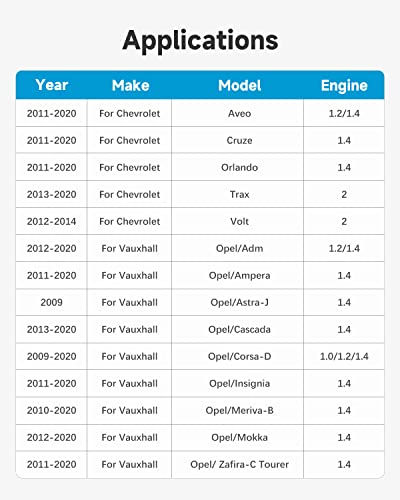Select the 2012-2014 year cell
Screen dimensions: 400x500
tap(51, 221)
